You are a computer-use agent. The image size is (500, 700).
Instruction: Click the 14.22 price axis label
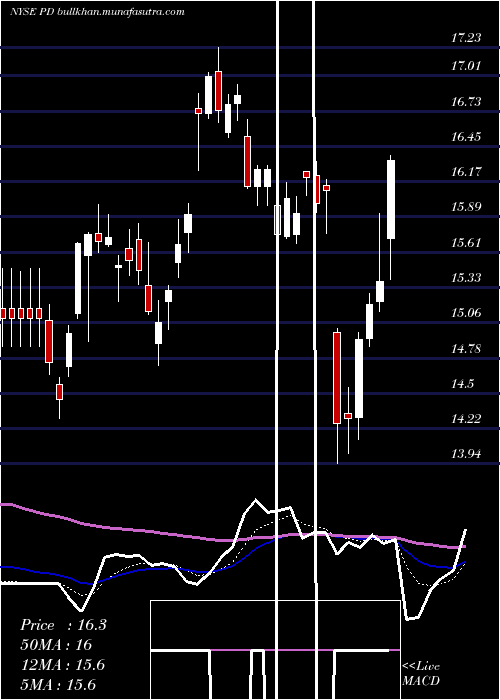click(466, 418)
